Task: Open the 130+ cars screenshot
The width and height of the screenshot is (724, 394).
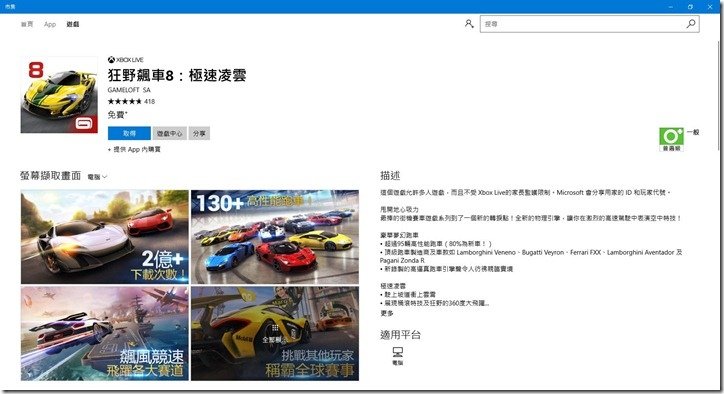Action: (275, 237)
